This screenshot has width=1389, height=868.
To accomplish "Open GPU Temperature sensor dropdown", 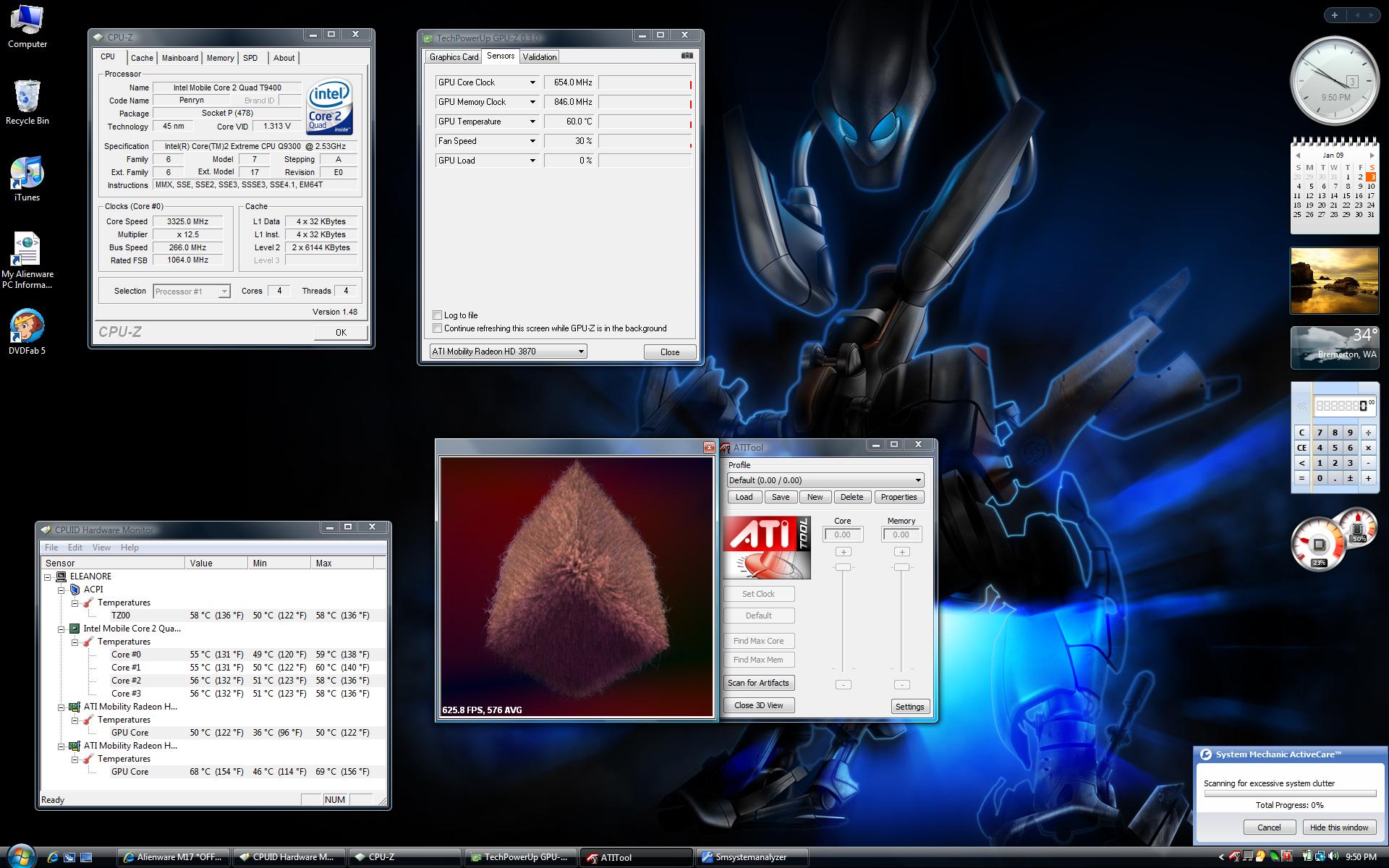I will [x=532, y=122].
